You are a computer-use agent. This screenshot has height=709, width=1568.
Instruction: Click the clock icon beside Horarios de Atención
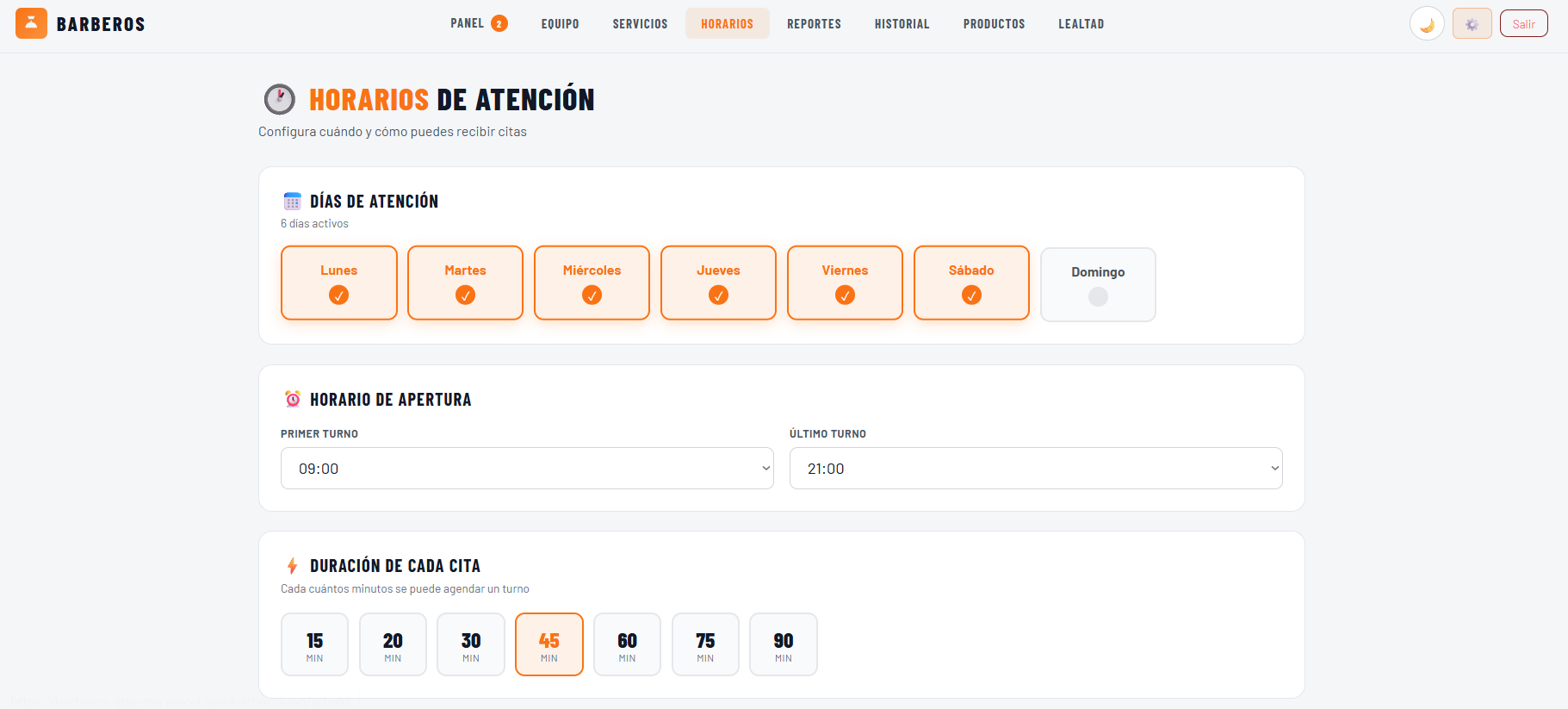click(279, 99)
